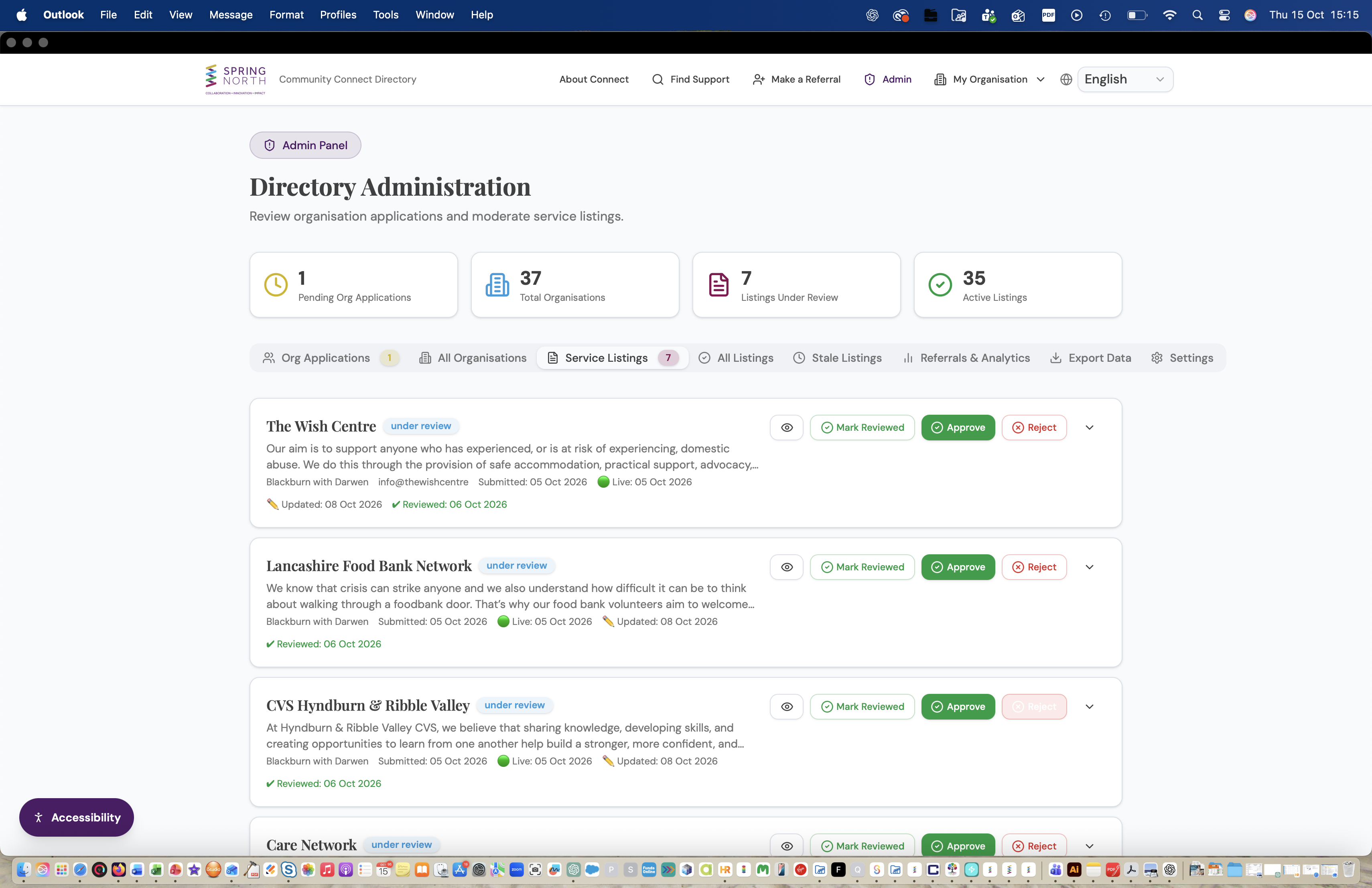Open macOS Spotlight search icon
The height and width of the screenshot is (888, 1372).
1197,15
